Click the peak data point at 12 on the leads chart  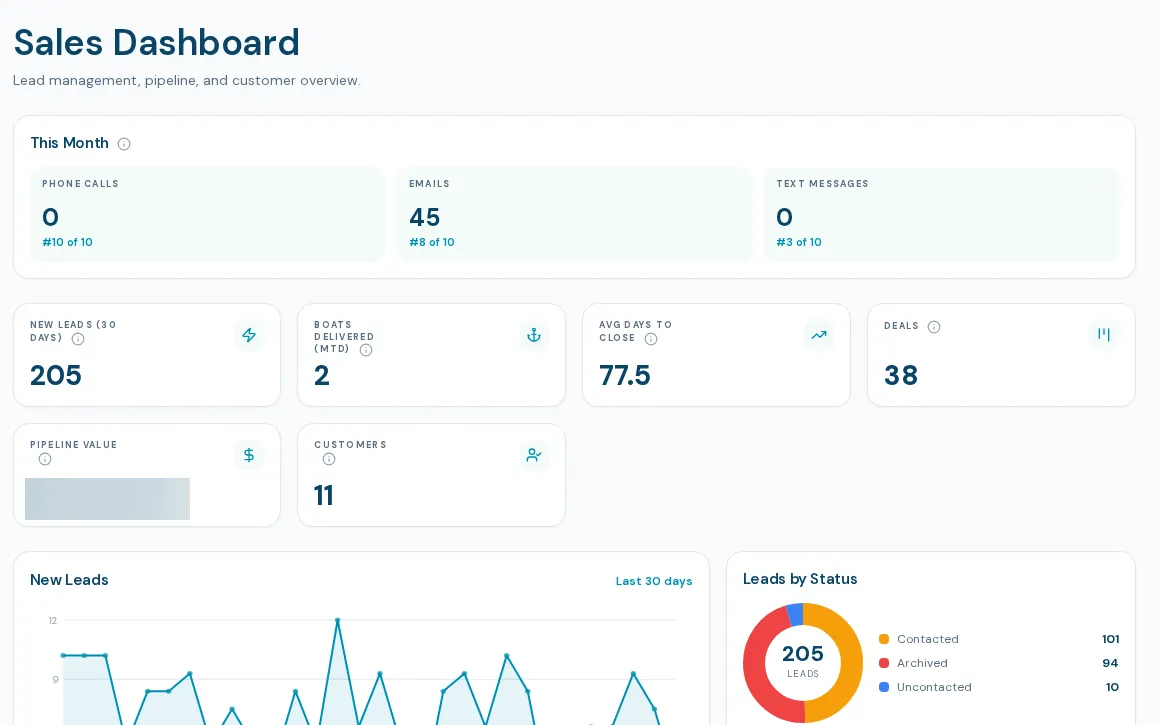(x=337, y=620)
